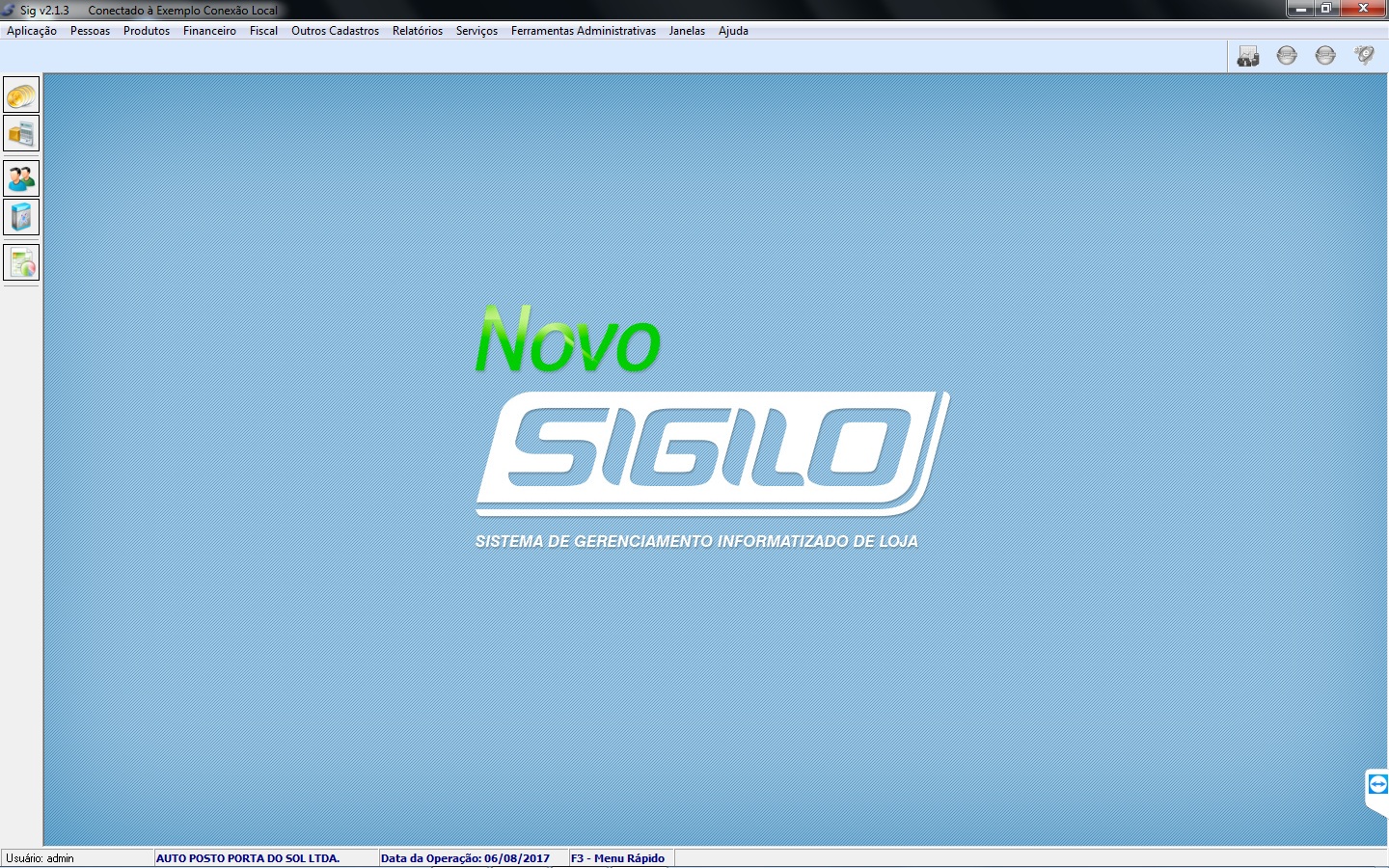Click 'Conectado à Exemplo Conexão Local' title text
The width and height of the screenshot is (1389, 868).
point(182,11)
